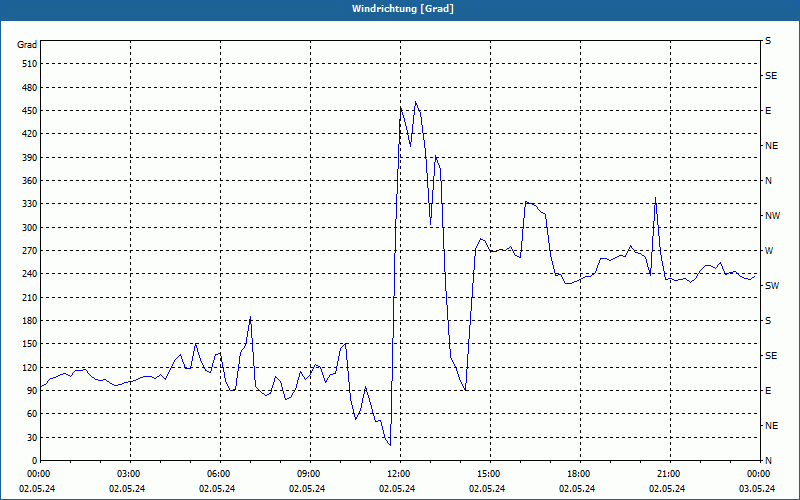Click the 15:00 time label
This screenshot has width=800, height=500.
tap(490, 474)
